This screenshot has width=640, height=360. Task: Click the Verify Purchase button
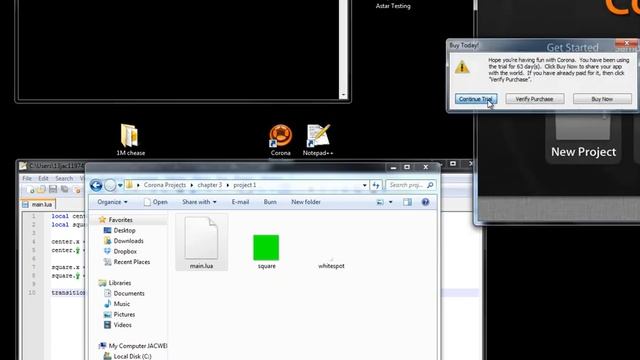pyautogui.click(x=535, y=99)
